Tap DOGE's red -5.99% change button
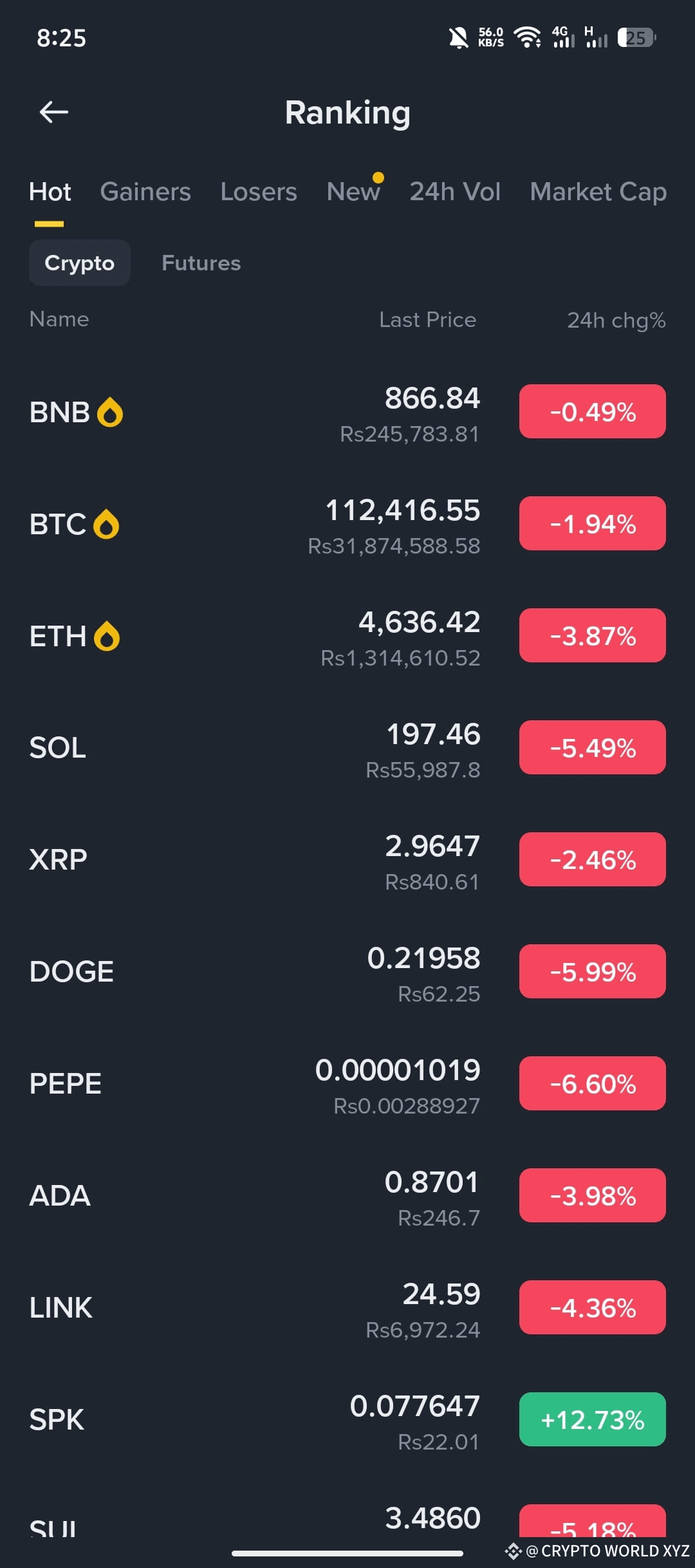The height and width of the screenshot is (1568, 695). pyautogui.click(x=593, y=971)
